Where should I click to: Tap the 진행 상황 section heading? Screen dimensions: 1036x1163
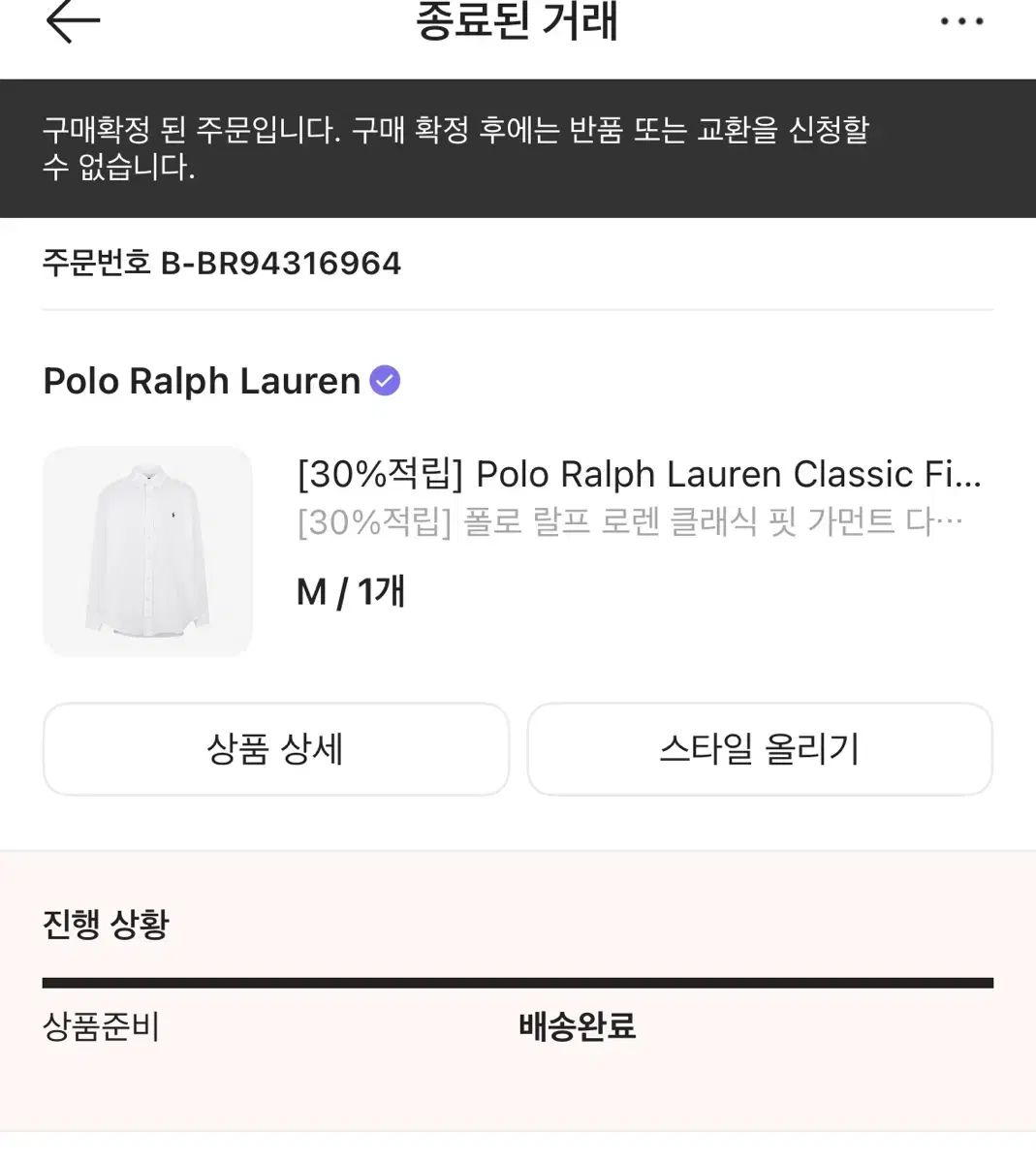tap(106, 925)
